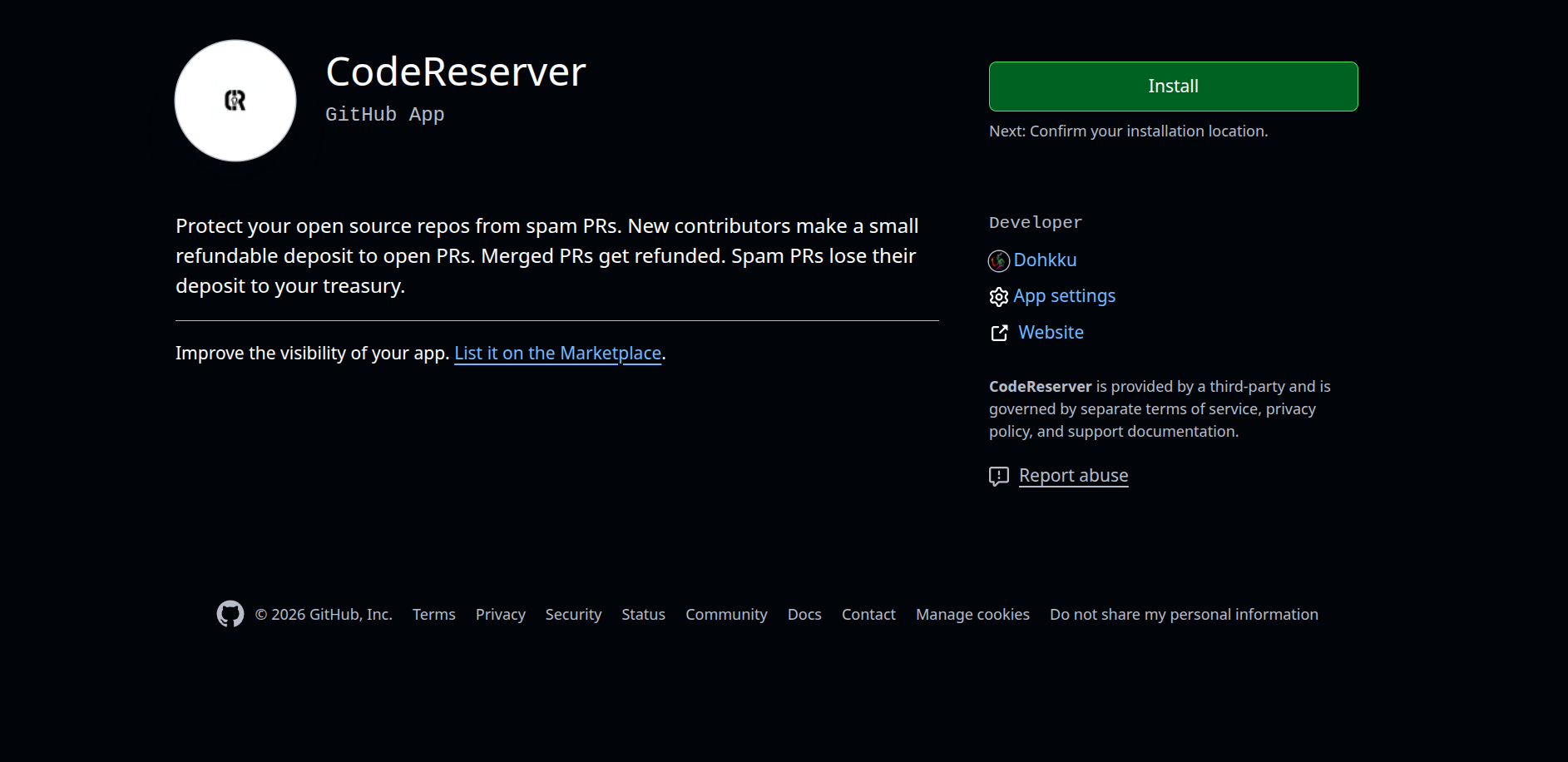Image resolution: width=1568 pixels, height=762 pixels.
Task: Click Manage cookies in the footer
Action: pos(972,614)
